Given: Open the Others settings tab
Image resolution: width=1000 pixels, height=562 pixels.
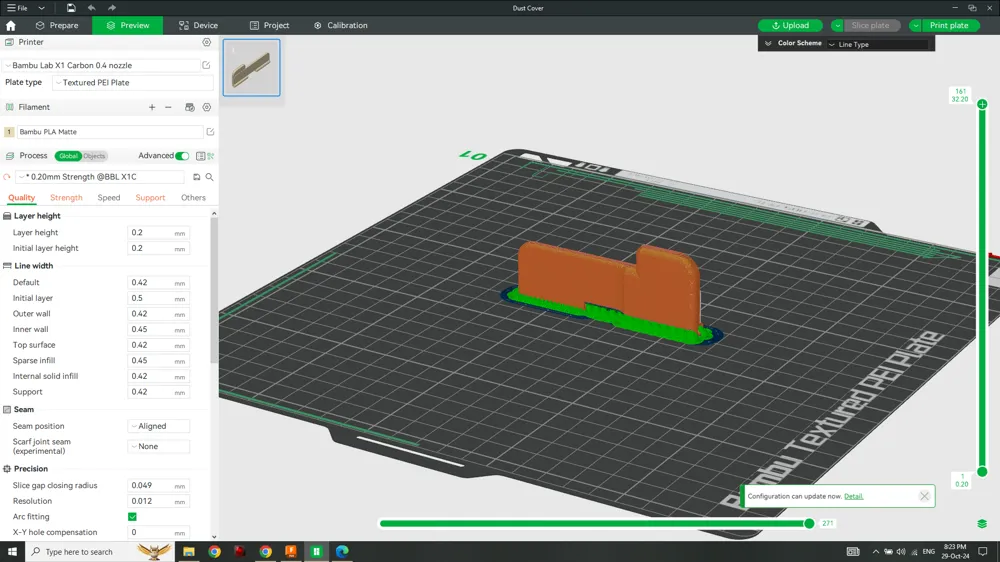Looking at the screenshot, I should coord(193,198).
